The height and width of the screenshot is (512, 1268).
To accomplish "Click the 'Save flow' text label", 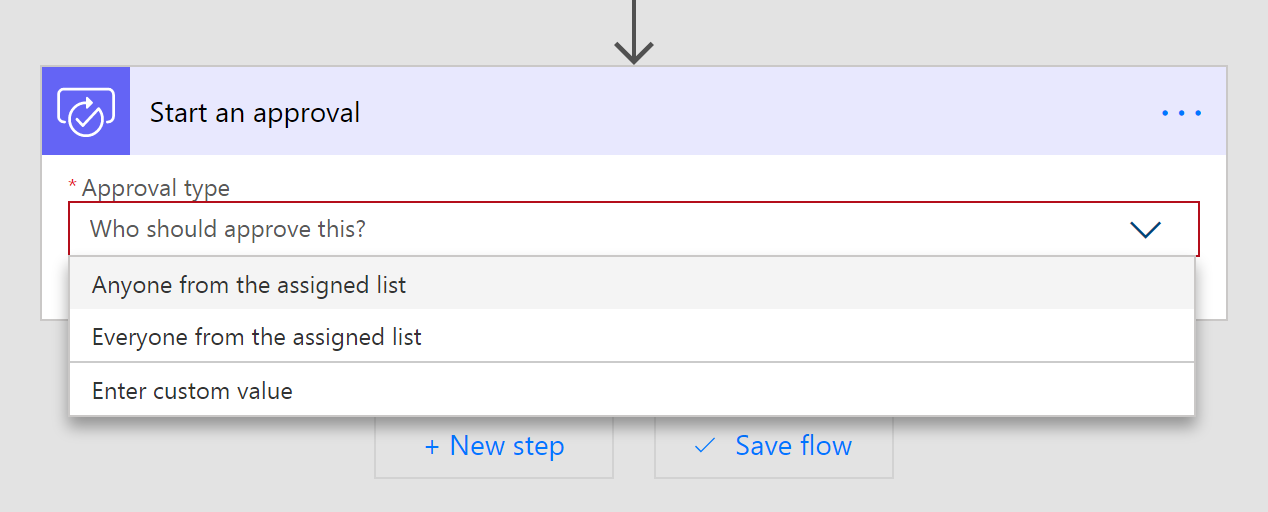I will pyautogui.click(x=793, y=446).
